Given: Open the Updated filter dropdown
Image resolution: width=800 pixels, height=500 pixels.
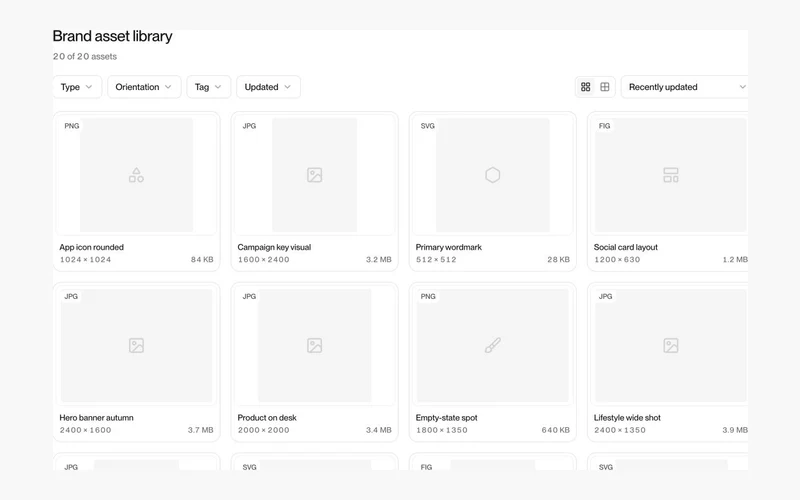Looking at the screenshot, I should click(x=268, y=87).
